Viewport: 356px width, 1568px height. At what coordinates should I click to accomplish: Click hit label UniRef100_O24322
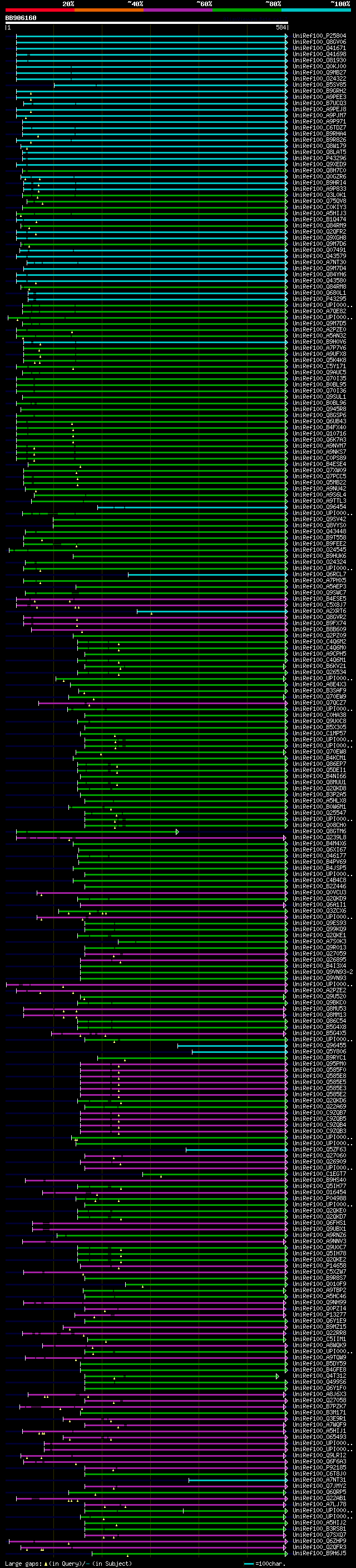coord(319,78)
